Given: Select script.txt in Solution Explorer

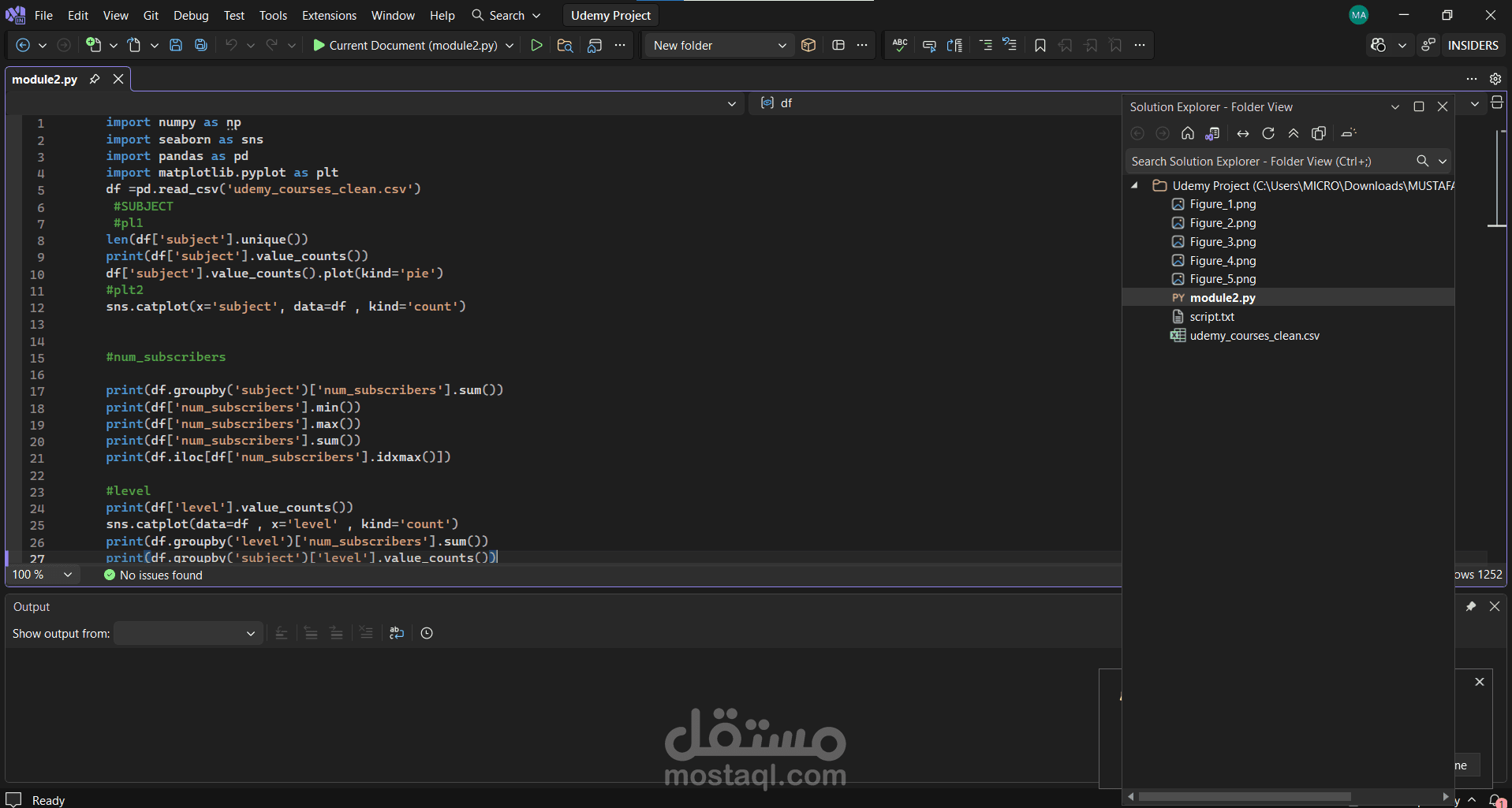Looking at the screenshot, I should 1211,317.
